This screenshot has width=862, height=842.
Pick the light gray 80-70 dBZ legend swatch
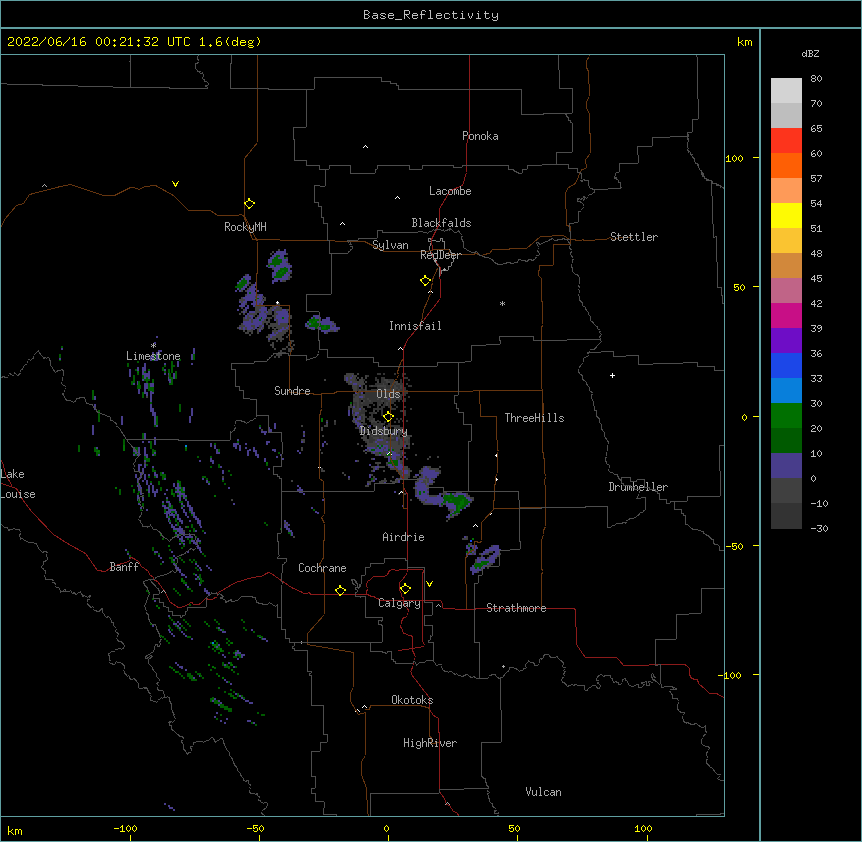pyautogui.click(x=786, y=91)
